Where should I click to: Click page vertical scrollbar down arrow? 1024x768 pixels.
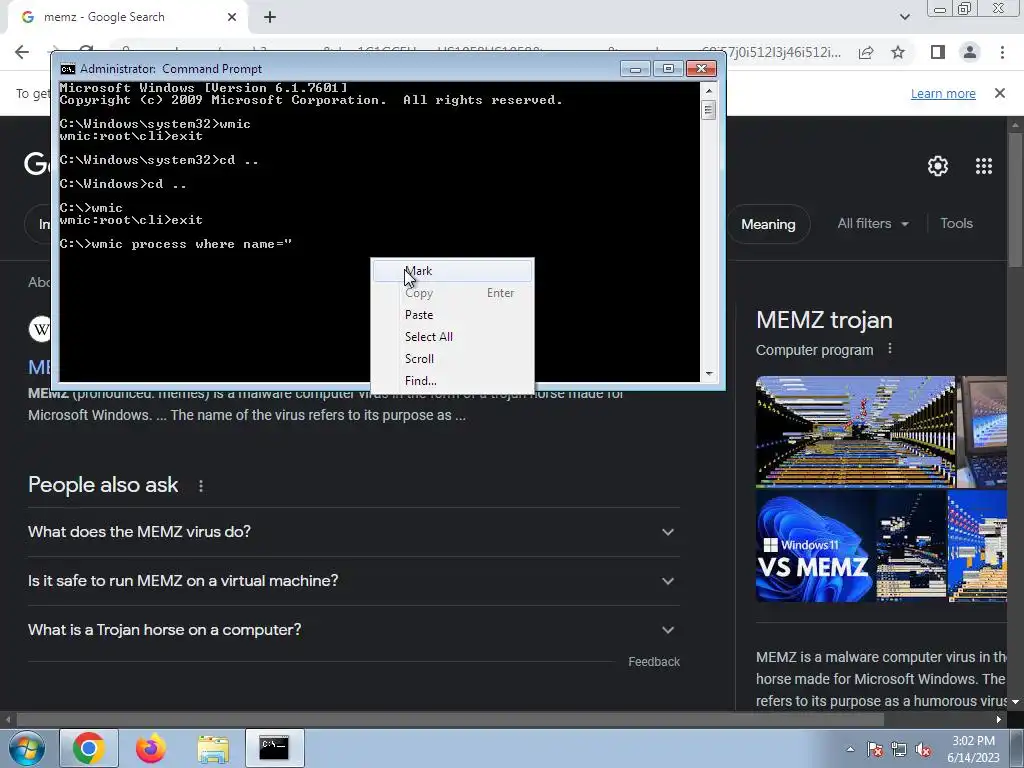(x=1016, y=701)
